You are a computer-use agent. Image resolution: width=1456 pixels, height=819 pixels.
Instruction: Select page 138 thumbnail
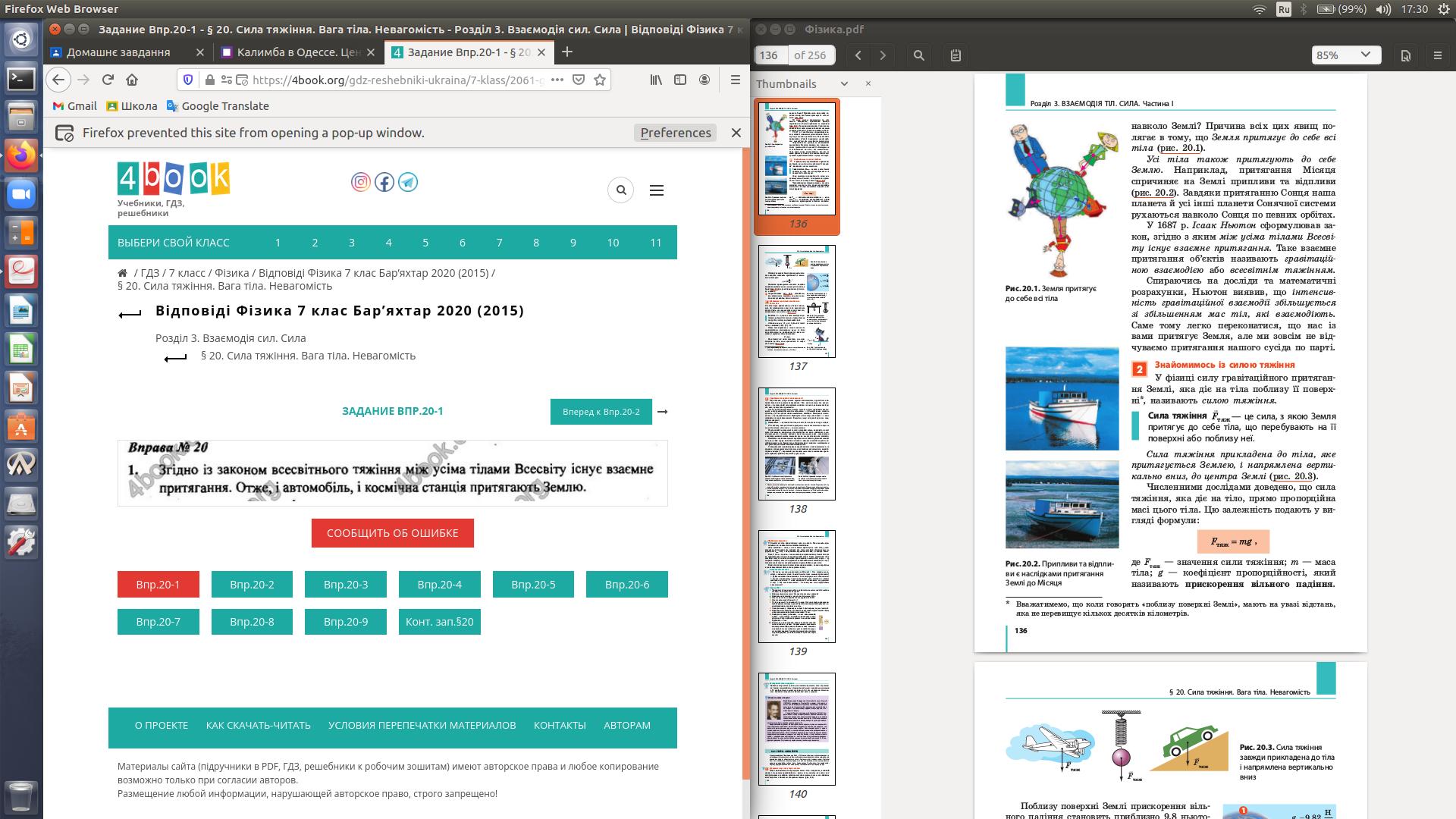pos(797,444)
